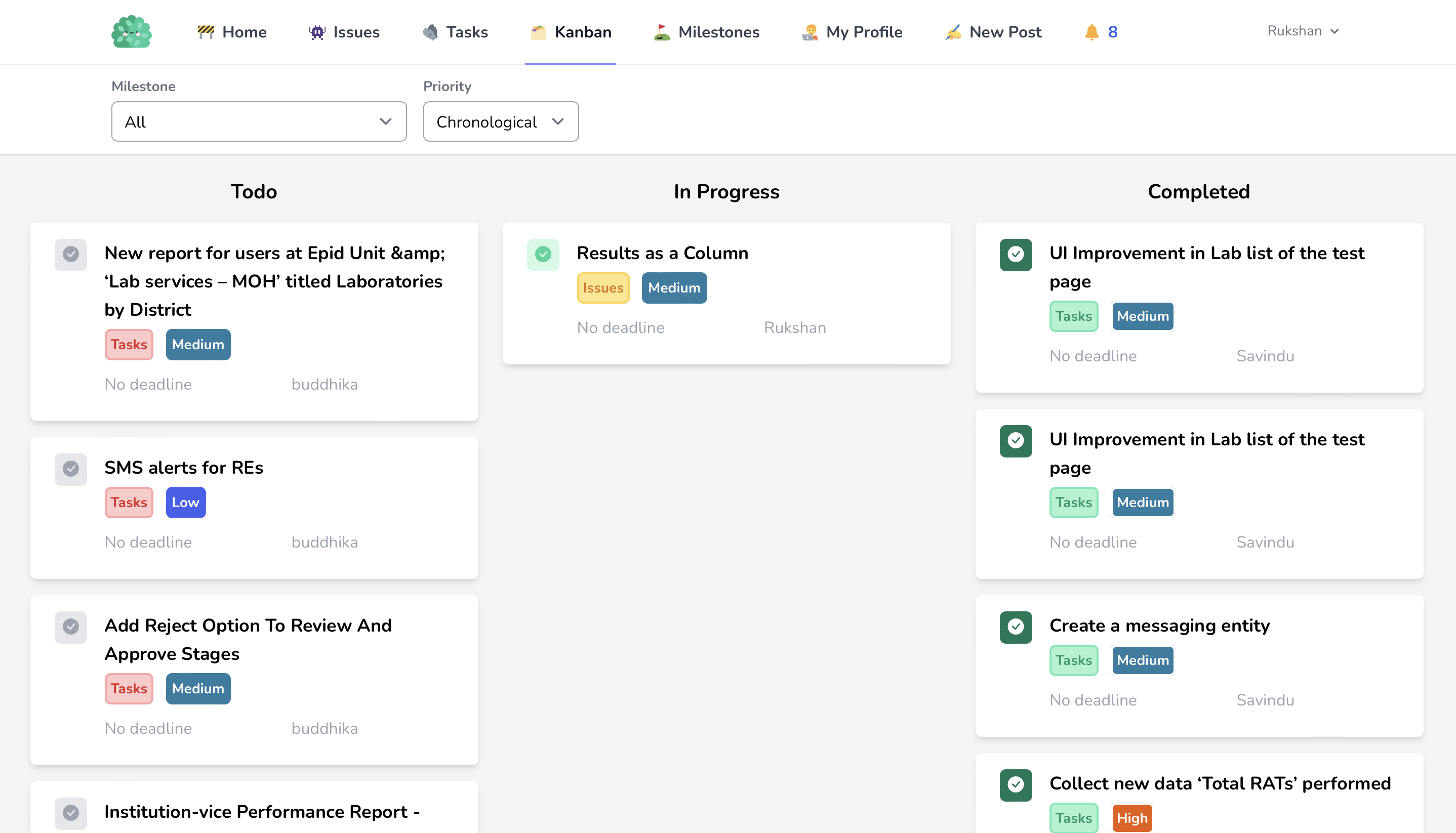
Task: Click the orange High priority badge
Action: pos(1131,817)
